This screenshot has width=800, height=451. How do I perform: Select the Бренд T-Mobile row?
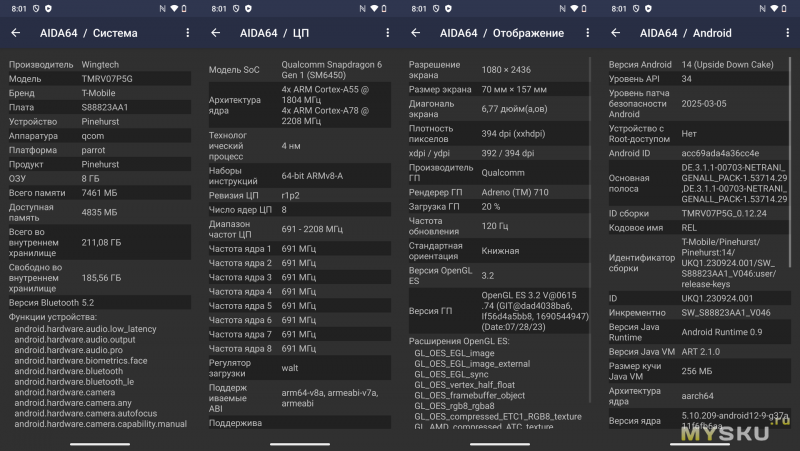[99, 93]
